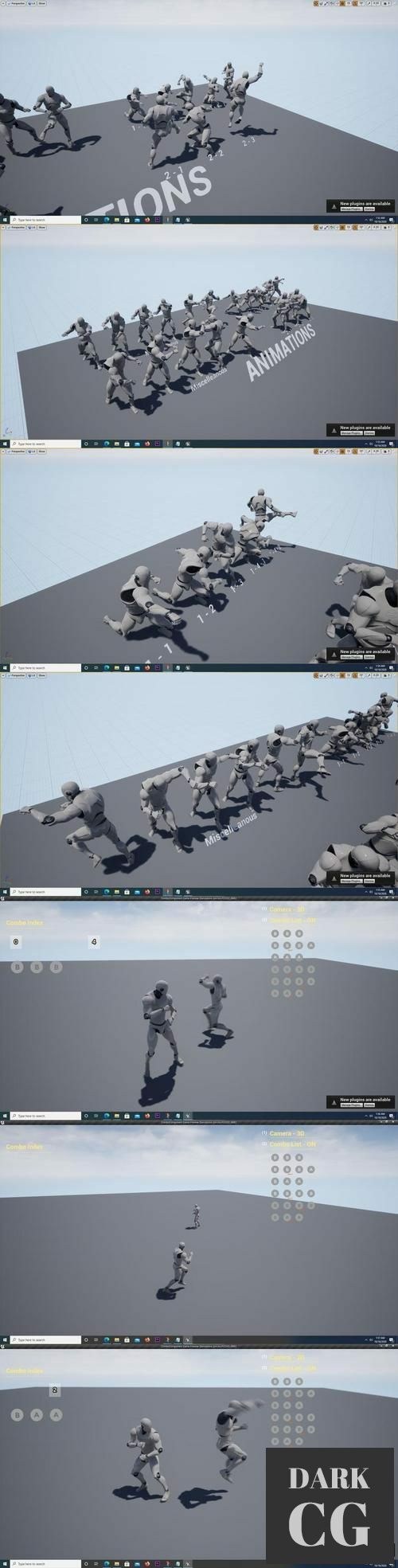
Task: Open Lit view mode in the '2-1 TIONS' viewport
Action: 33,4
